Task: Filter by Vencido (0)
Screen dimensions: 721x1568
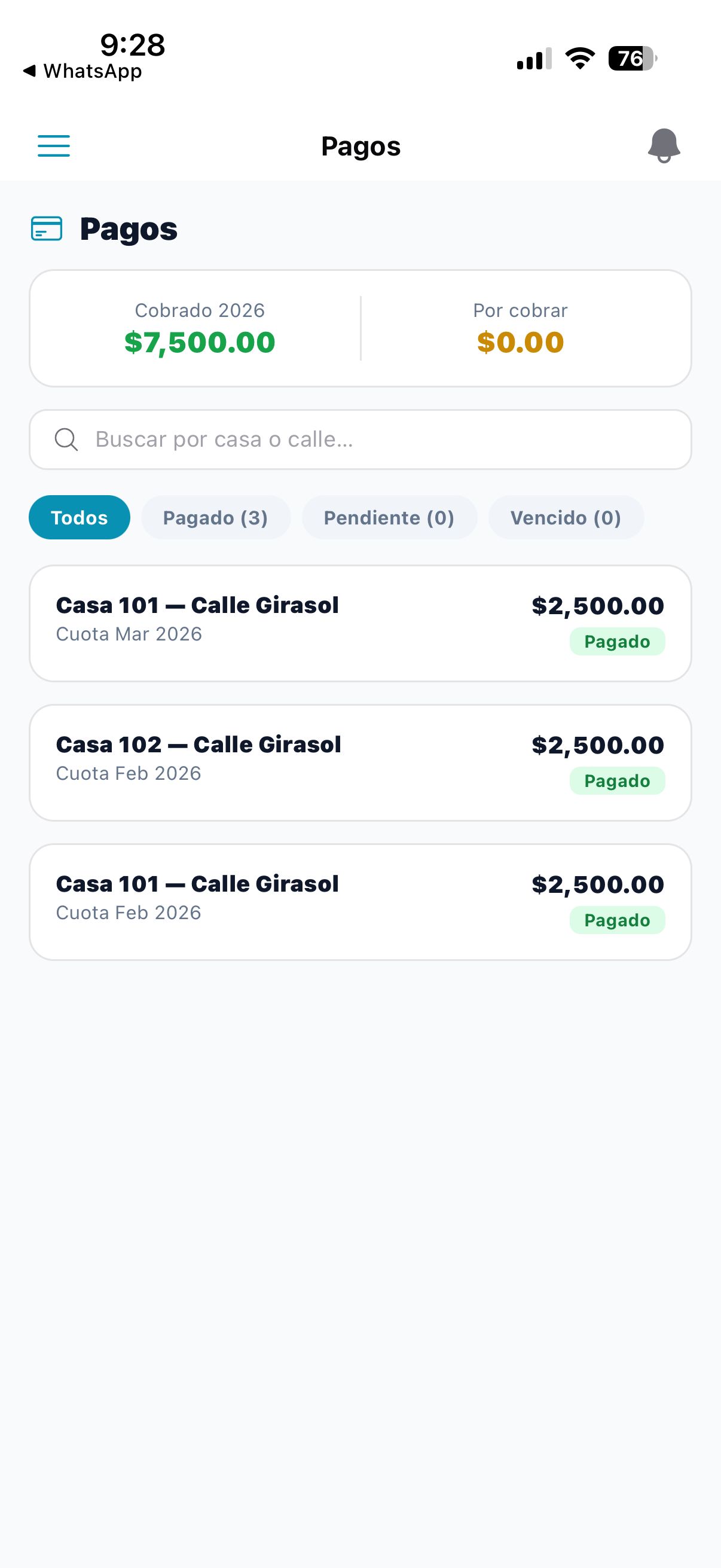Action: [566, 517]
